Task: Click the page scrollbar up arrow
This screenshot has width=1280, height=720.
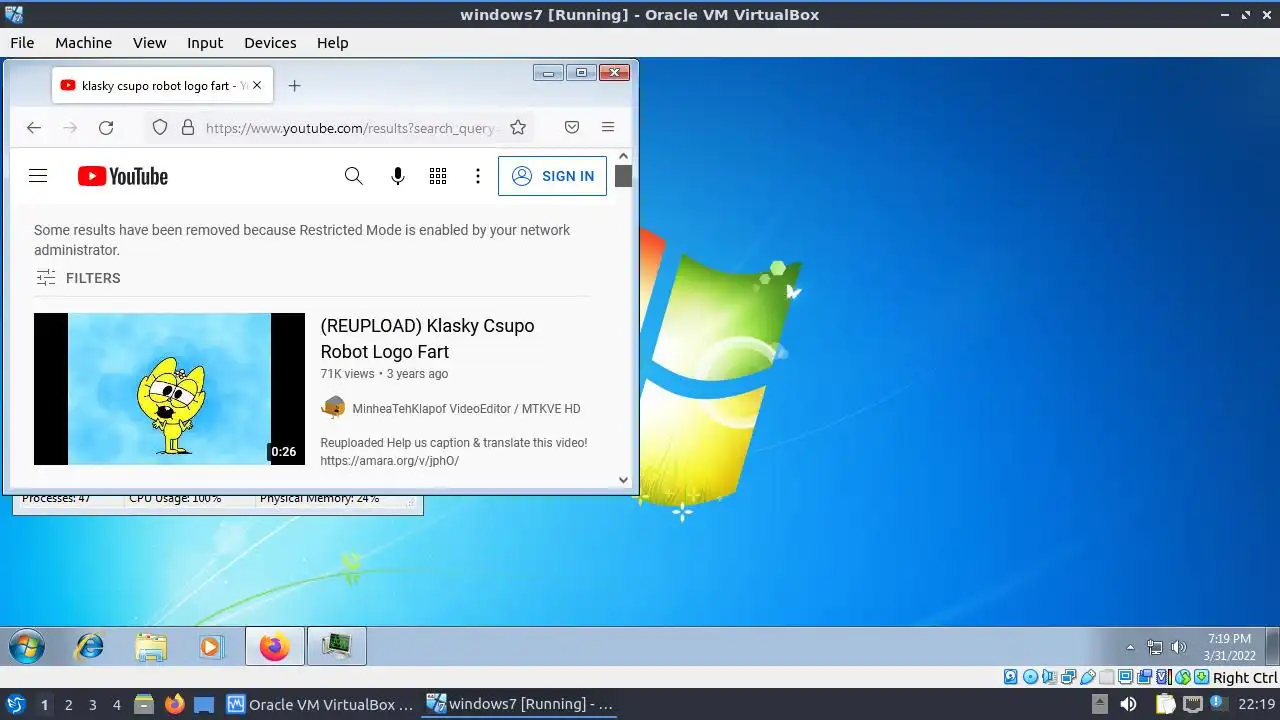Action: (623, 156)
